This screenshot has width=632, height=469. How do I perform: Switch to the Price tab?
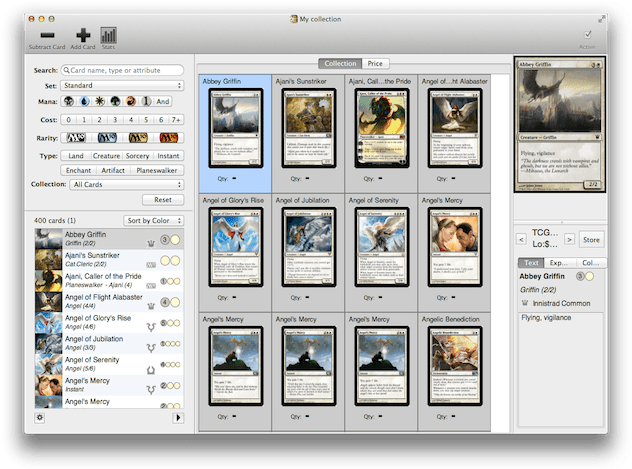pos(375,64)
